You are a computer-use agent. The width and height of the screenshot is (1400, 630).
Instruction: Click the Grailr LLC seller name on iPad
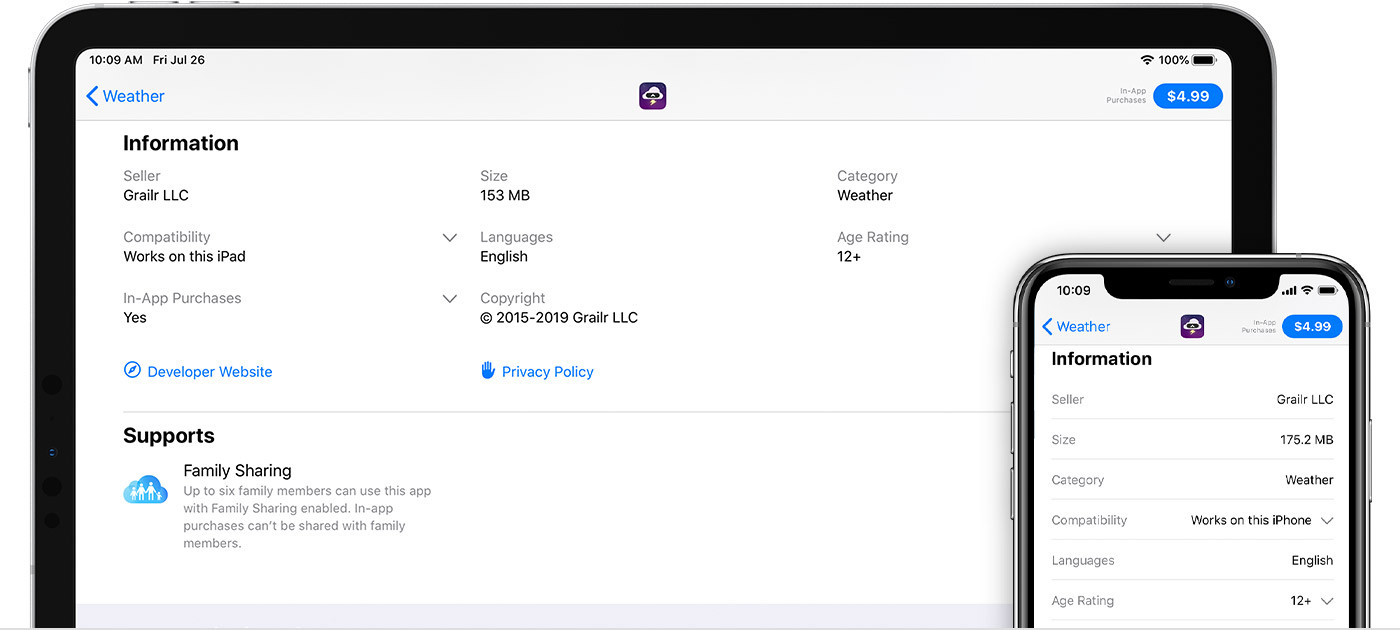[156, 195]
